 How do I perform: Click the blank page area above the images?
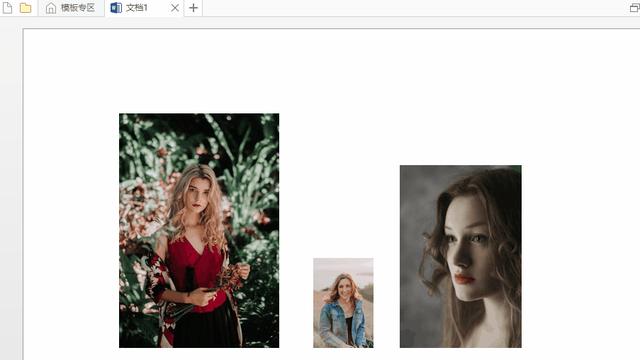coord(327,69)
